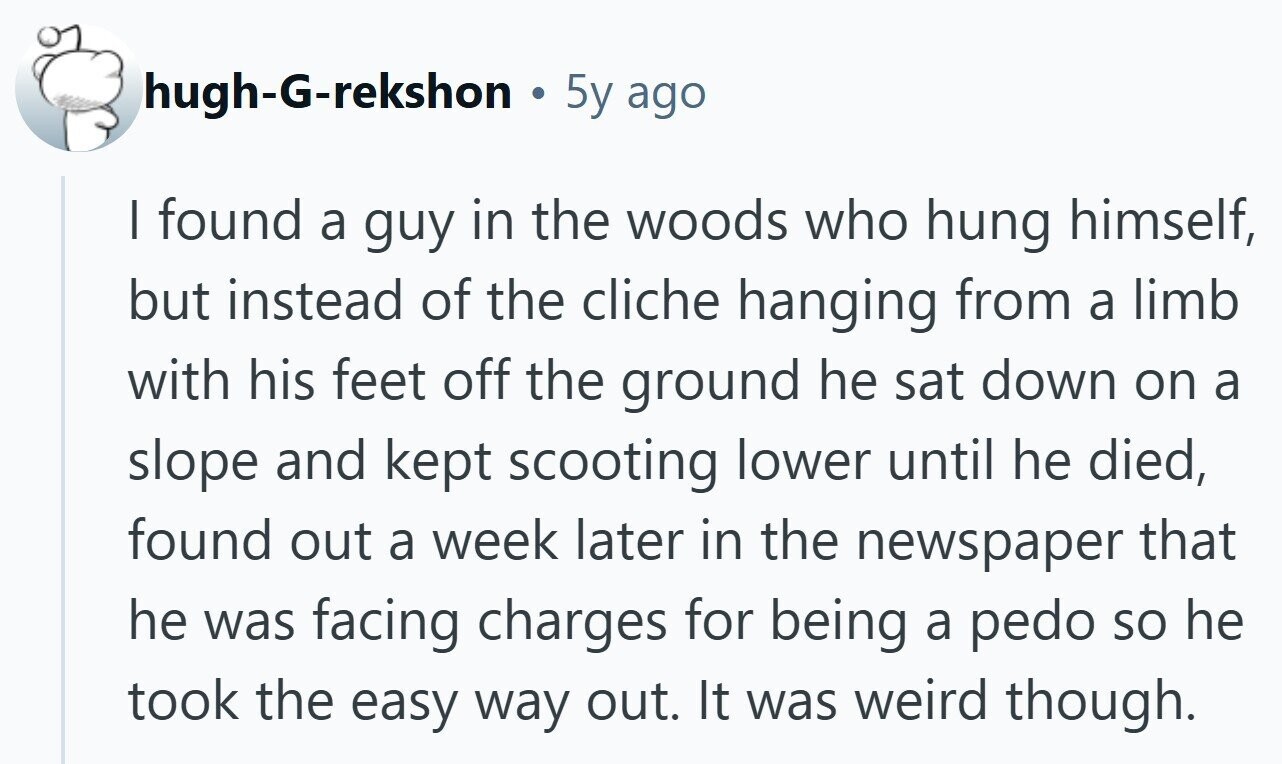Collapse the comment using the thread line
This screenshot has height=764, width=1282.
point(63,470)
